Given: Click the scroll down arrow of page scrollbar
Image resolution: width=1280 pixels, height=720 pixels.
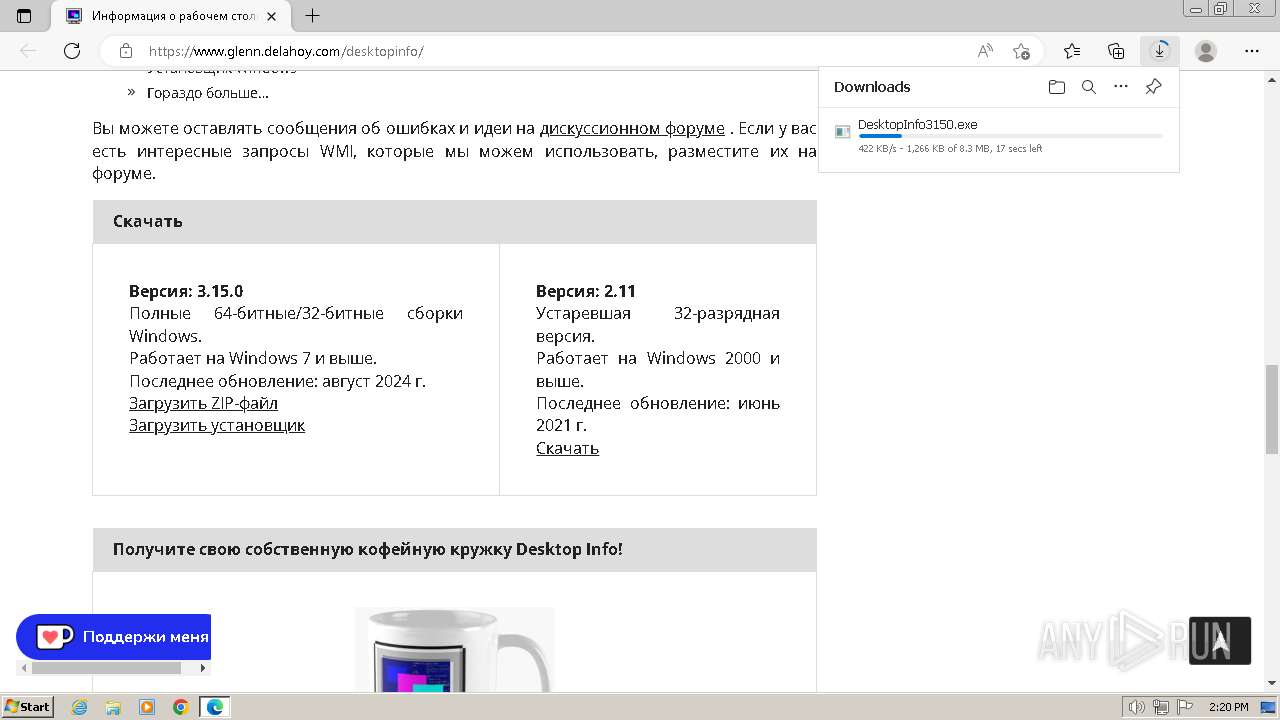Looking at the screenshot, I should 1272,684.
